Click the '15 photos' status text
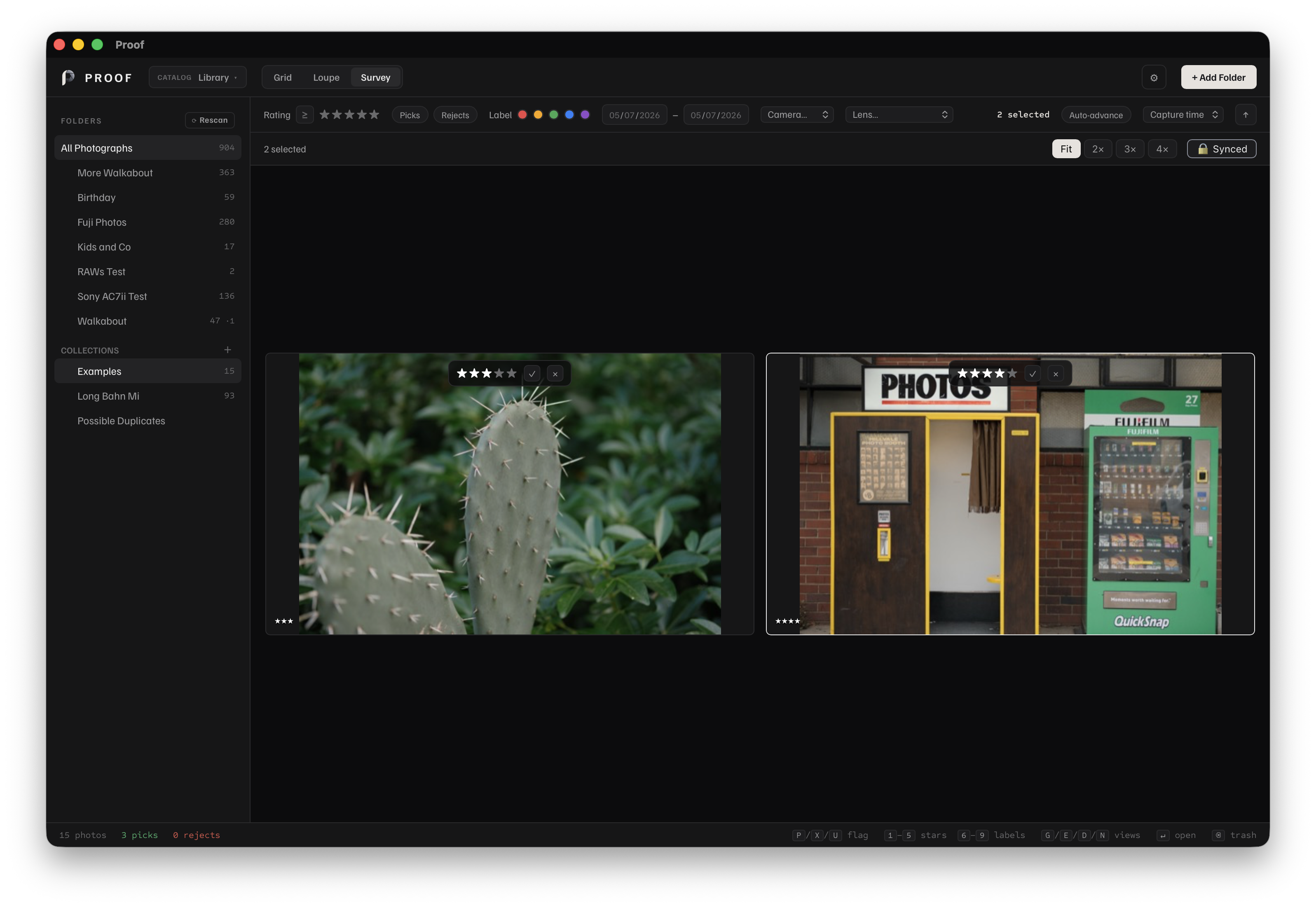This screenshot has height=908, width=1316. 83,835
